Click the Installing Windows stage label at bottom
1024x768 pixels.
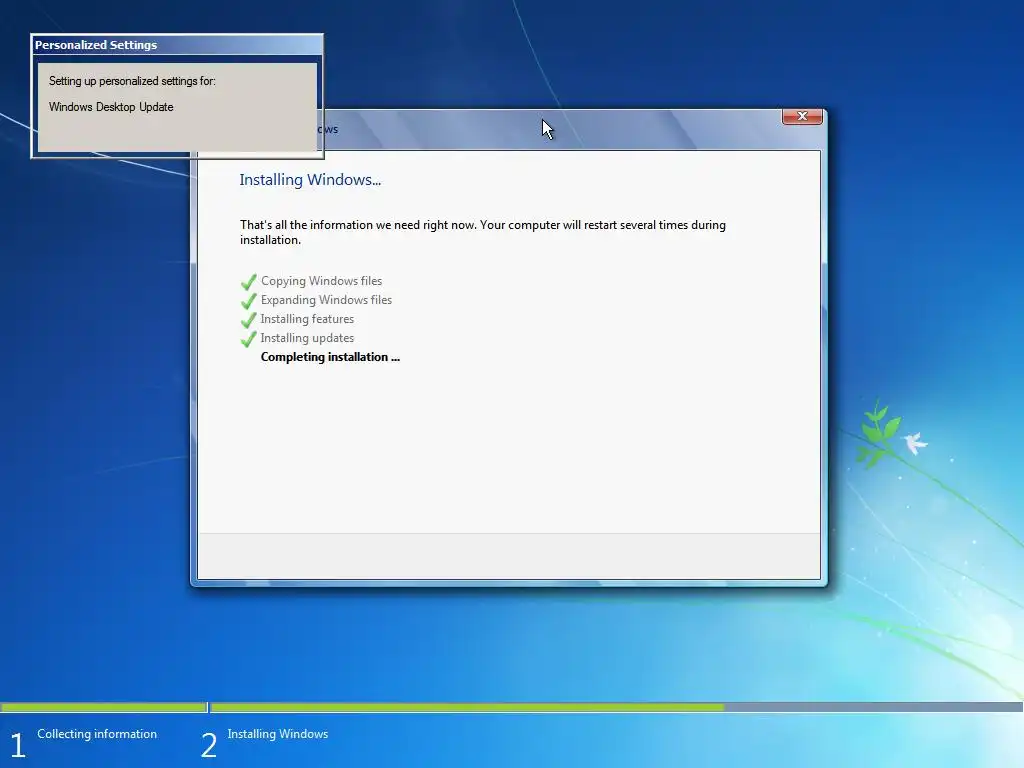click(278, 734)
